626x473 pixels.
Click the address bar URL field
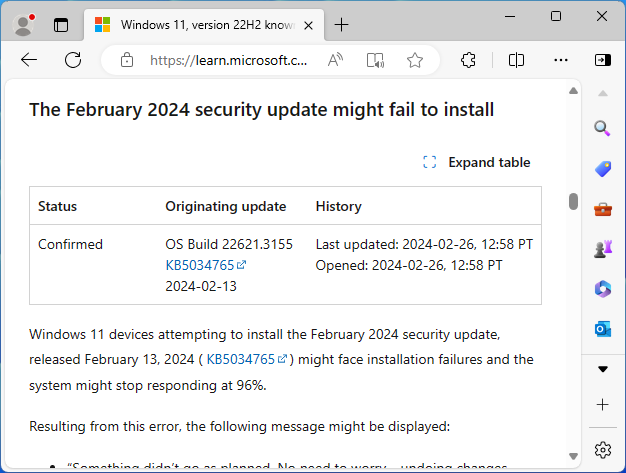pyautogui.click(x=228, y=60)
